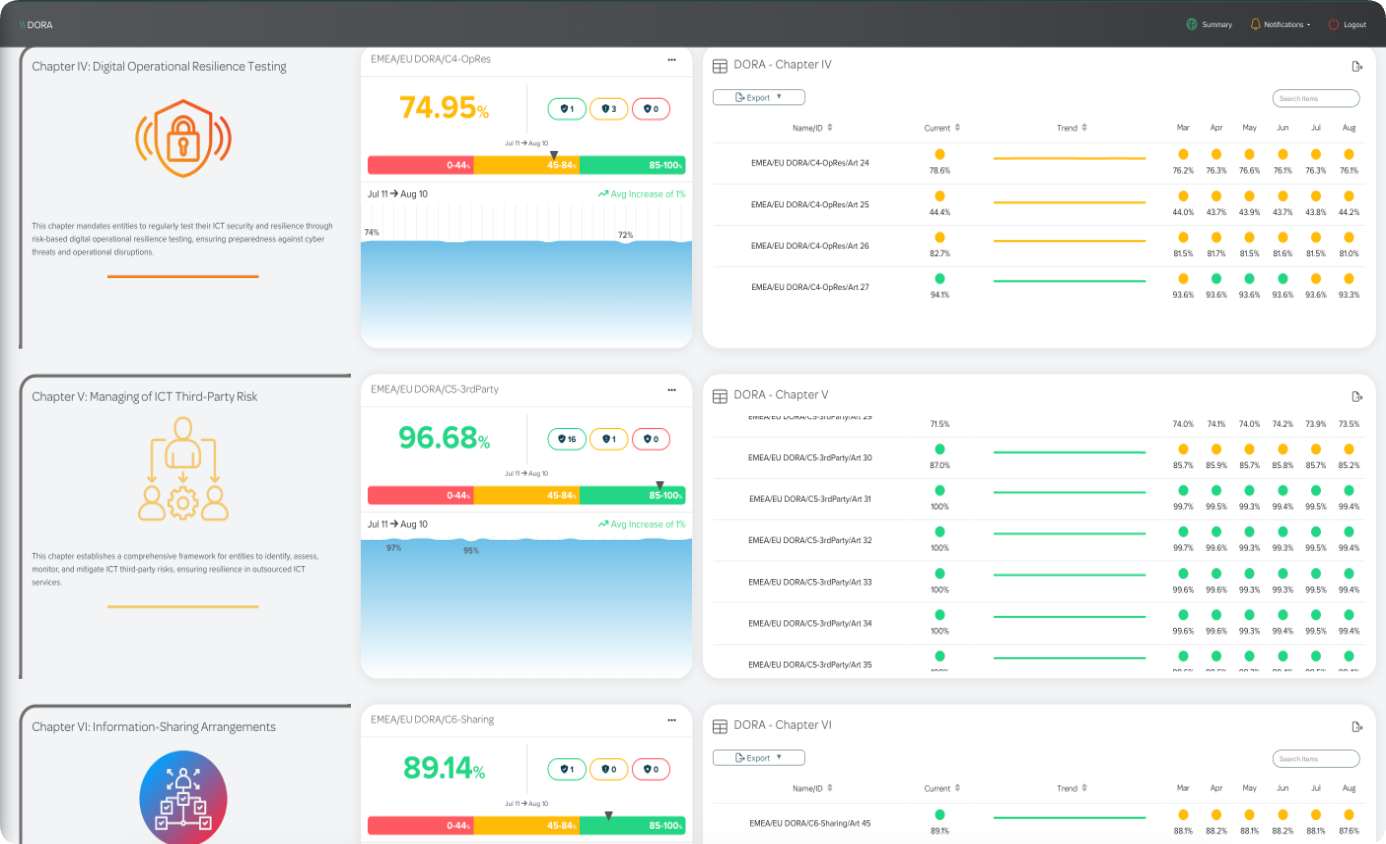
Task: Click the yellow shield badge showing 1 on C5-3rdParty
Action: (x=609, y=439)
